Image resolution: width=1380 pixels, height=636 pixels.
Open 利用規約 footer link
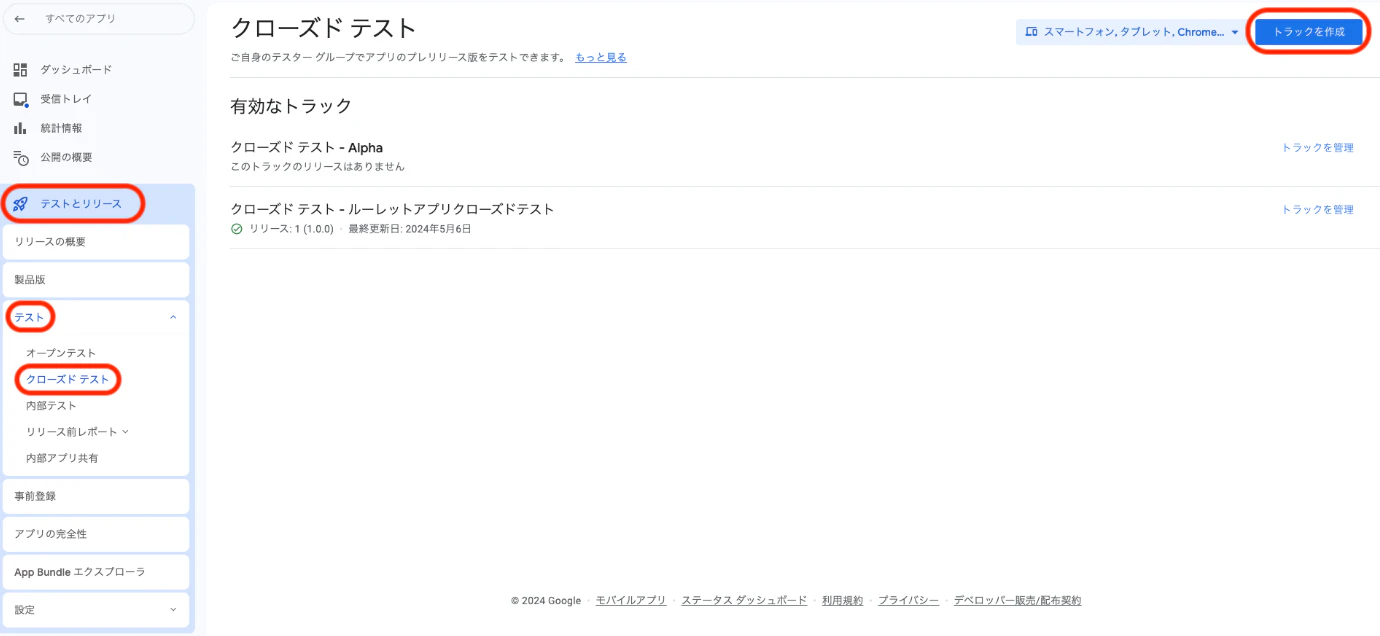pyautogui.click(x=842, y=601)
